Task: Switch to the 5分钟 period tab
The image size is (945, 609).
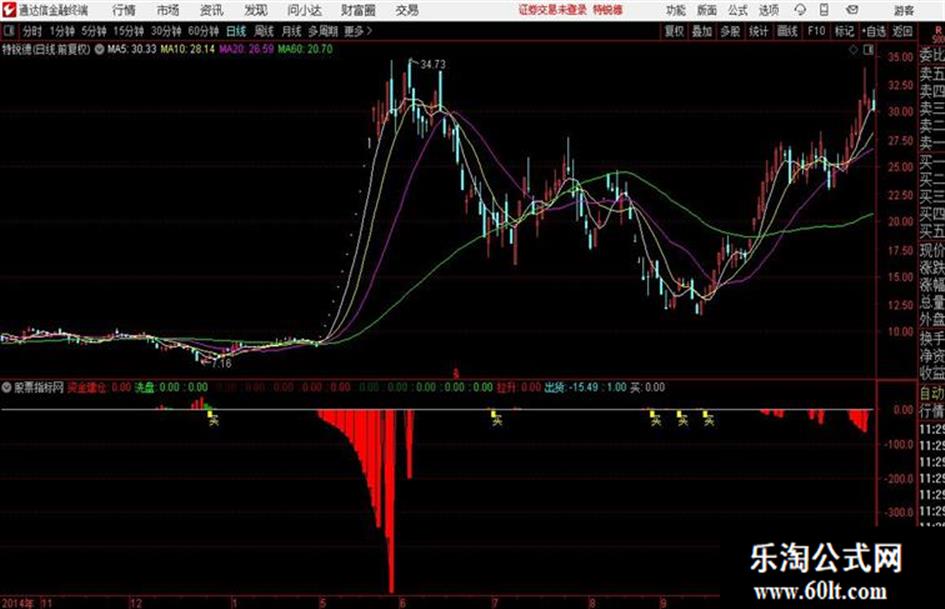Action: 93,31
